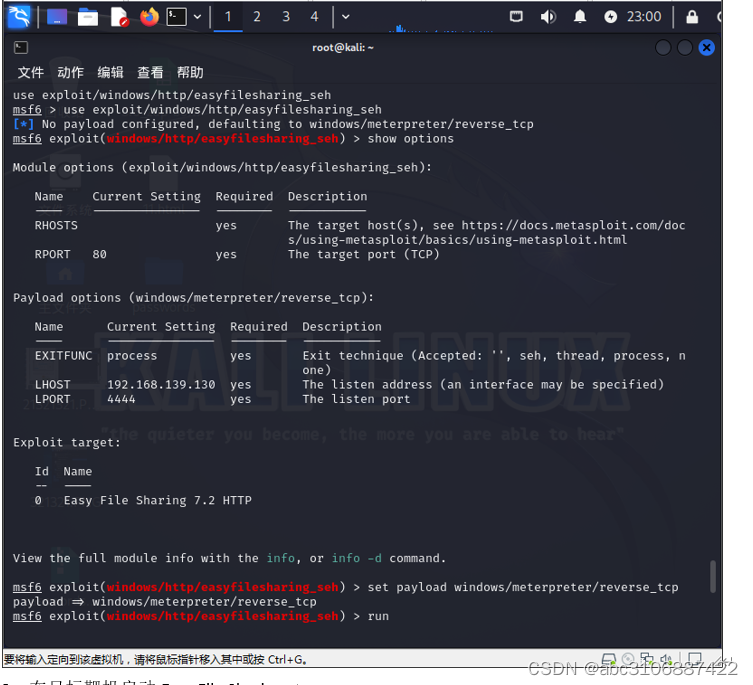Image resolution: width=753 pixels, height=685 pixels.
Task: Click the RPORT value 80
Action: tap(99, 255)
